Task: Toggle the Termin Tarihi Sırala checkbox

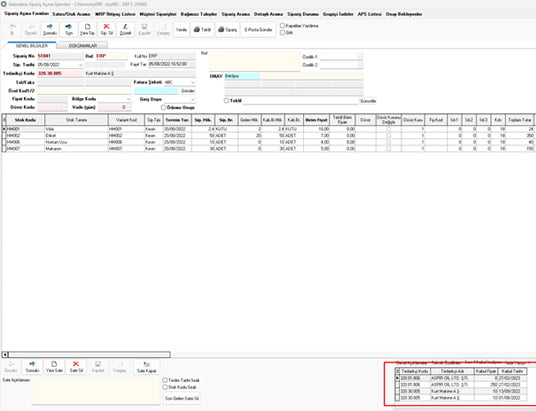Action: (165, 380)
